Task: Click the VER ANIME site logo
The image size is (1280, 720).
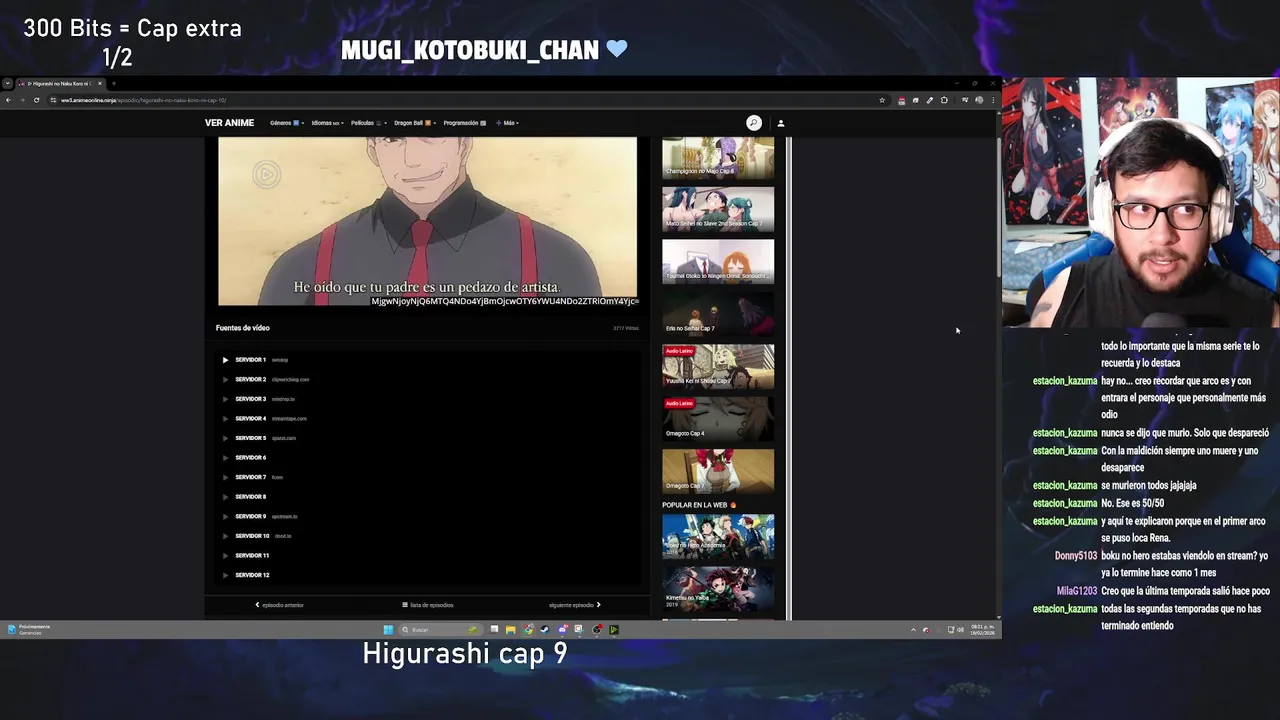Action: (229, 123)
